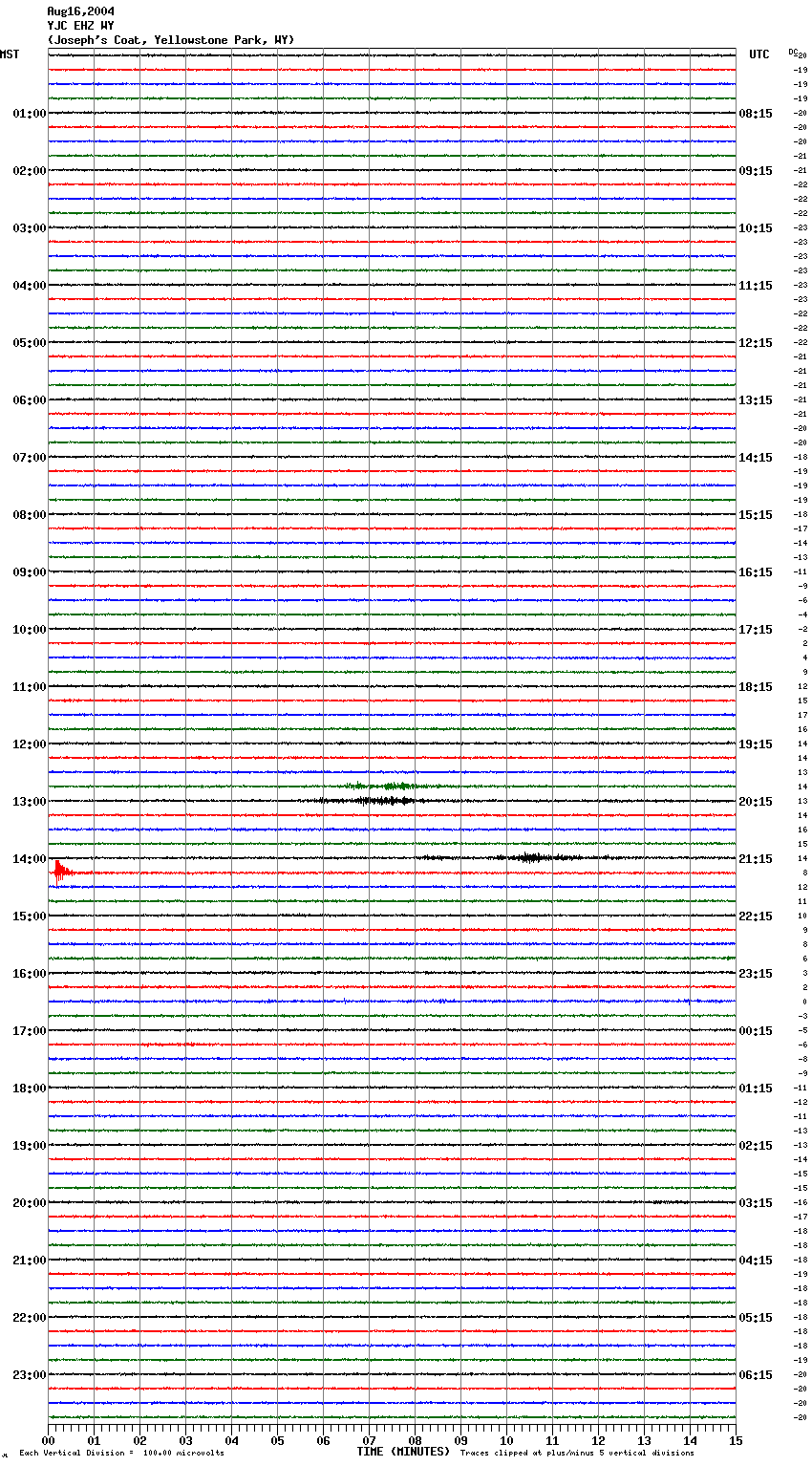Click the 20:15 UTC time label
The width and height of the screenshot is (812, 1466).
click(756, 802)
